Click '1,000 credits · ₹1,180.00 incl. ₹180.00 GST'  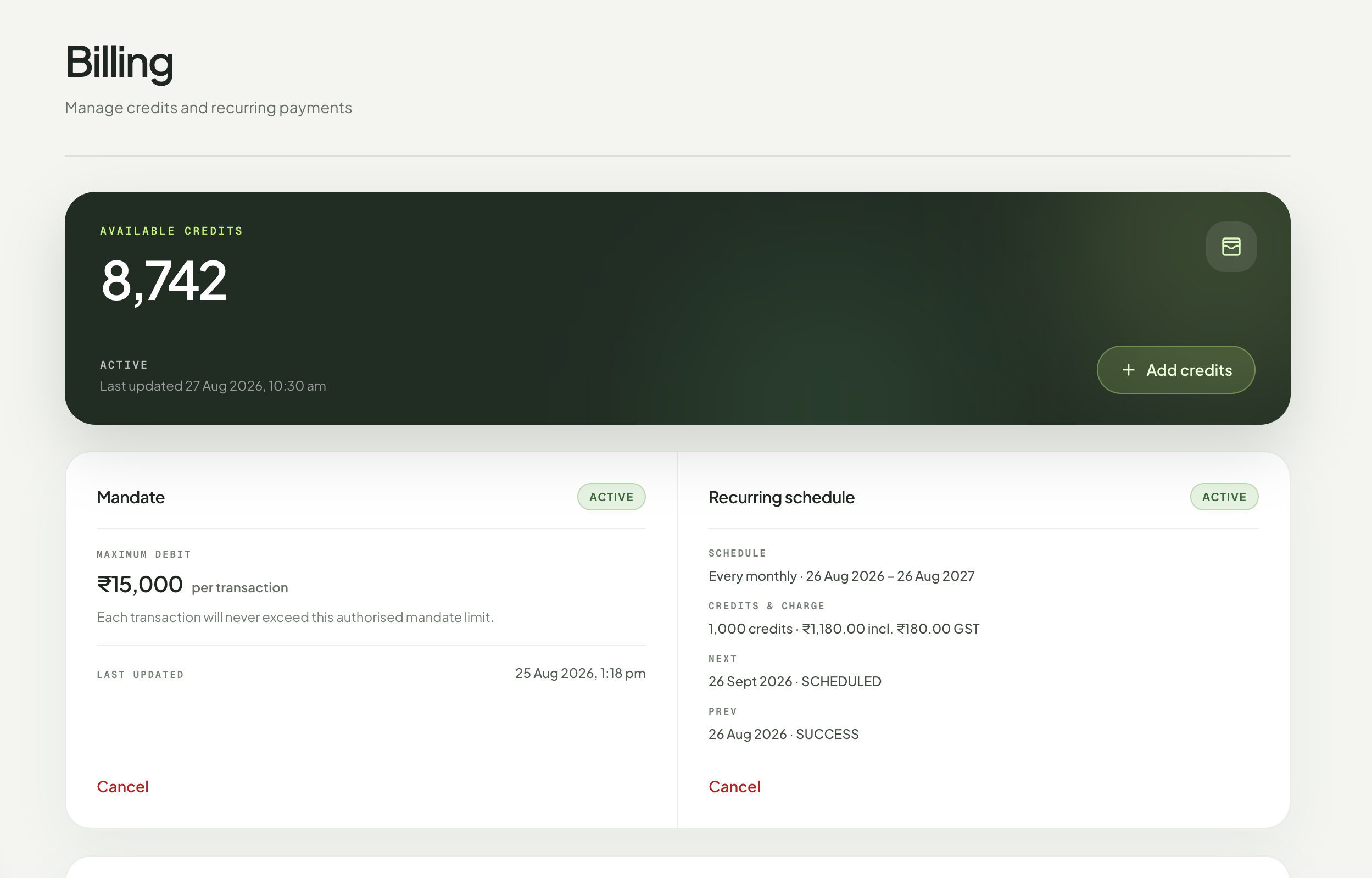click(844, 629)
